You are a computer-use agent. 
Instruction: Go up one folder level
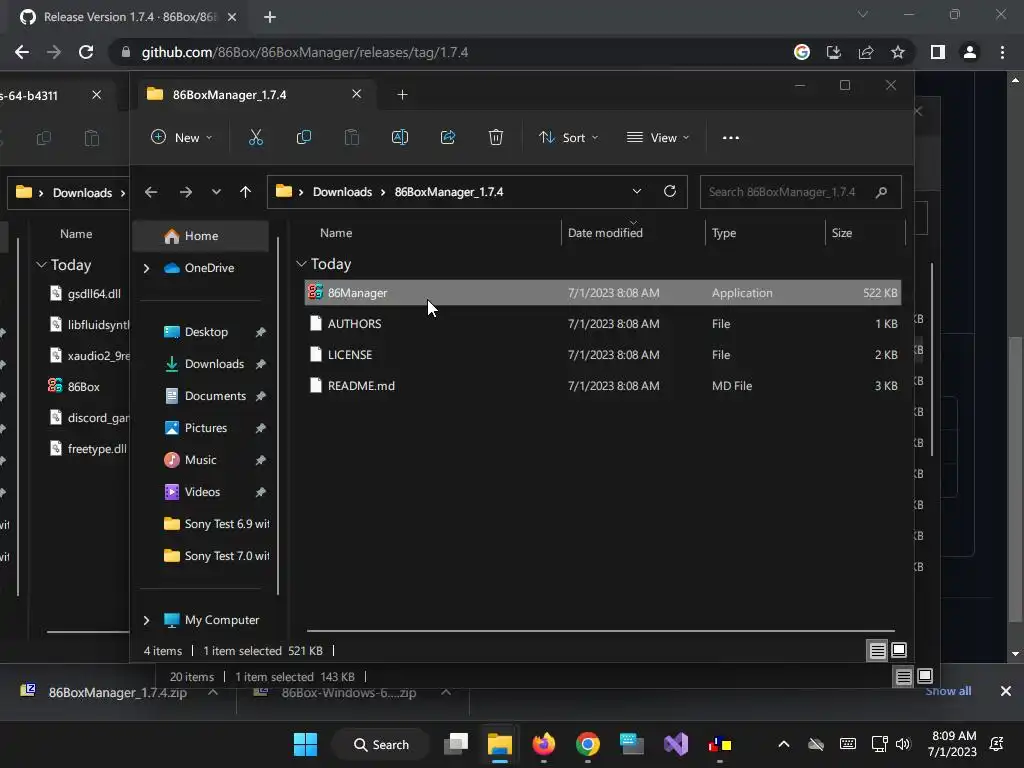tap(246, 192)
